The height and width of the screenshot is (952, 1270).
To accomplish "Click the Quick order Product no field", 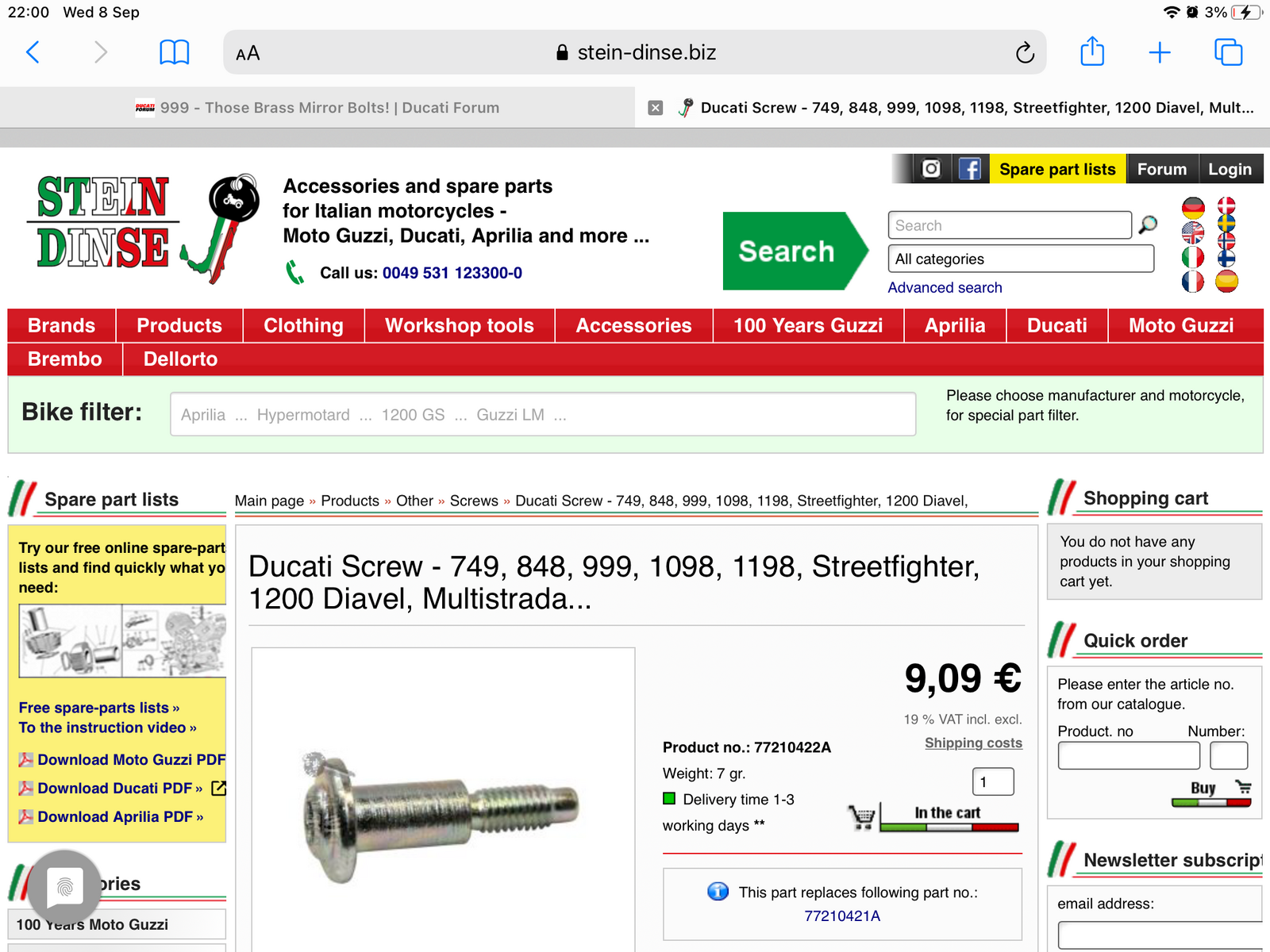I will click(x=1128, y=756).
